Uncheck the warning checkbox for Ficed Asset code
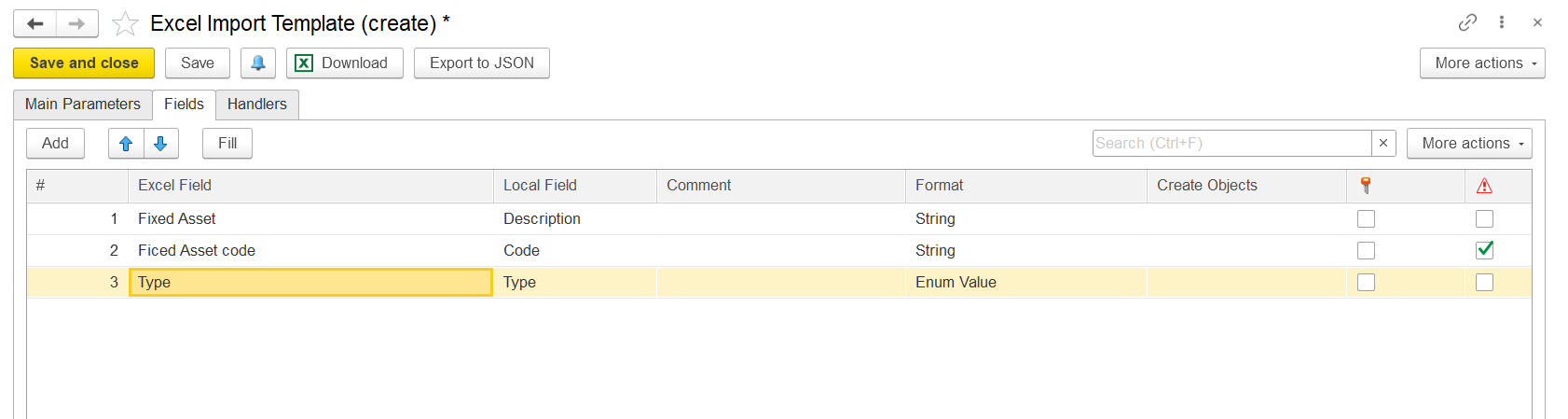This screenshot has width=1568, height=419. [1484, 250]
